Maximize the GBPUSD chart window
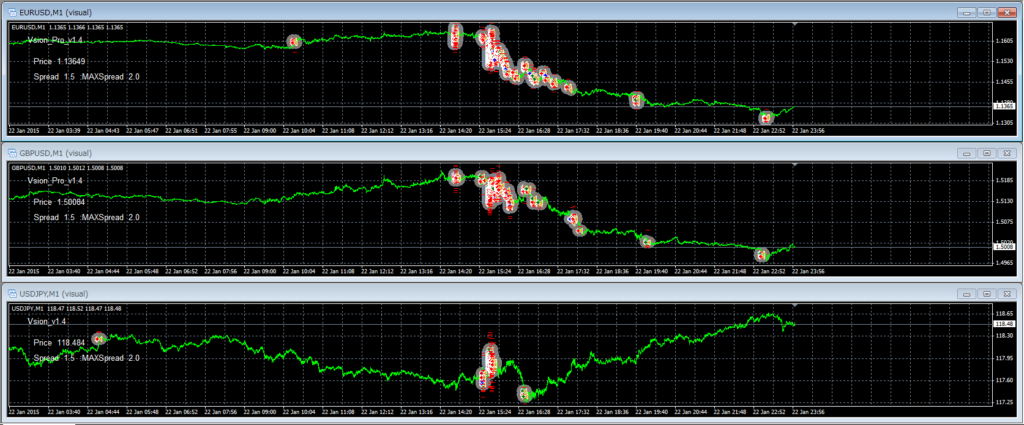The image size is (1024, 425). pos(986,153)
